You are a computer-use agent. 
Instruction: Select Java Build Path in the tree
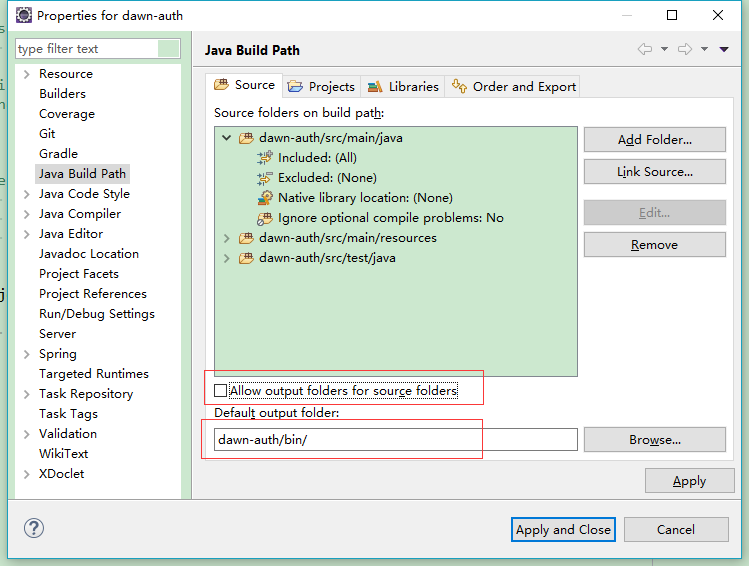(x=82, y=174)
